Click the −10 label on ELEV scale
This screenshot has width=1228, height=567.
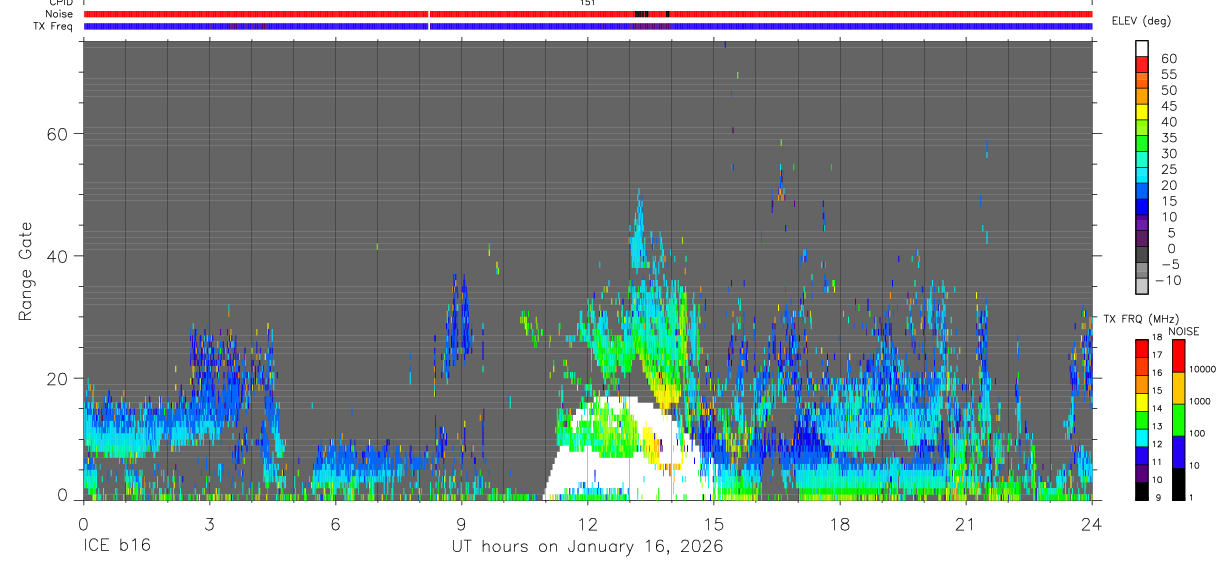point(1169,280)
